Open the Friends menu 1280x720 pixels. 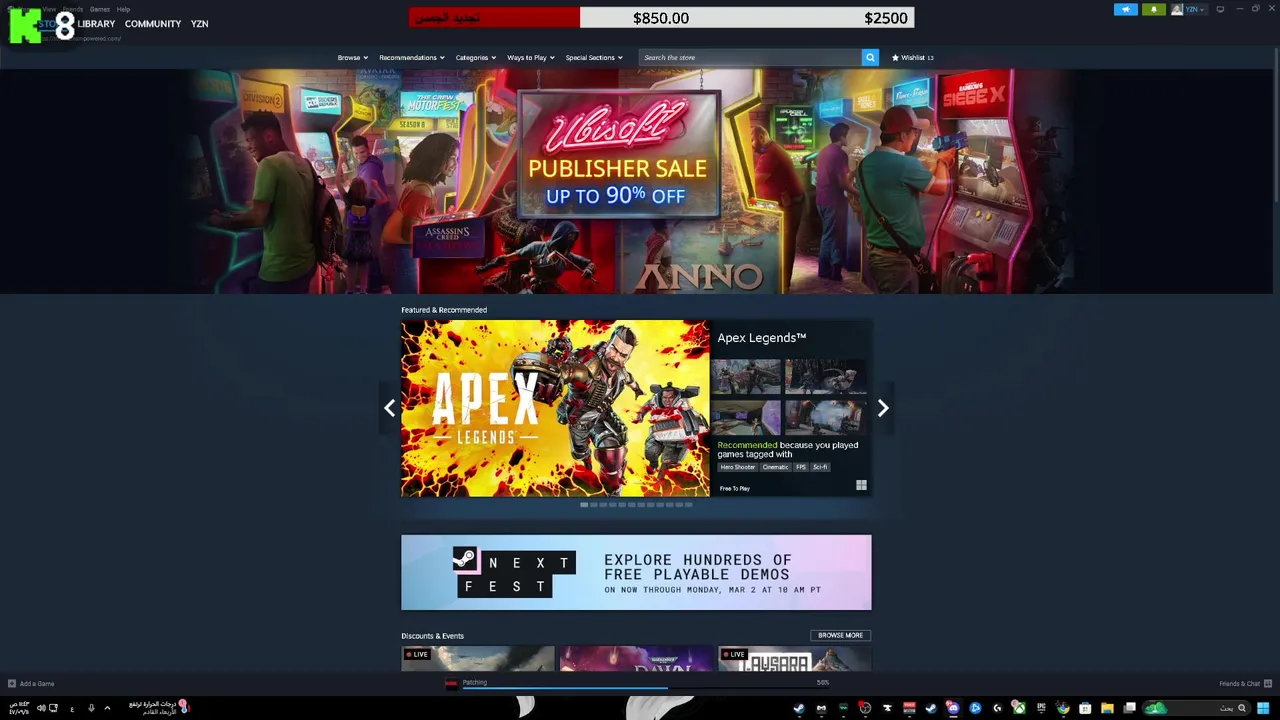click(x=73, y=9)
